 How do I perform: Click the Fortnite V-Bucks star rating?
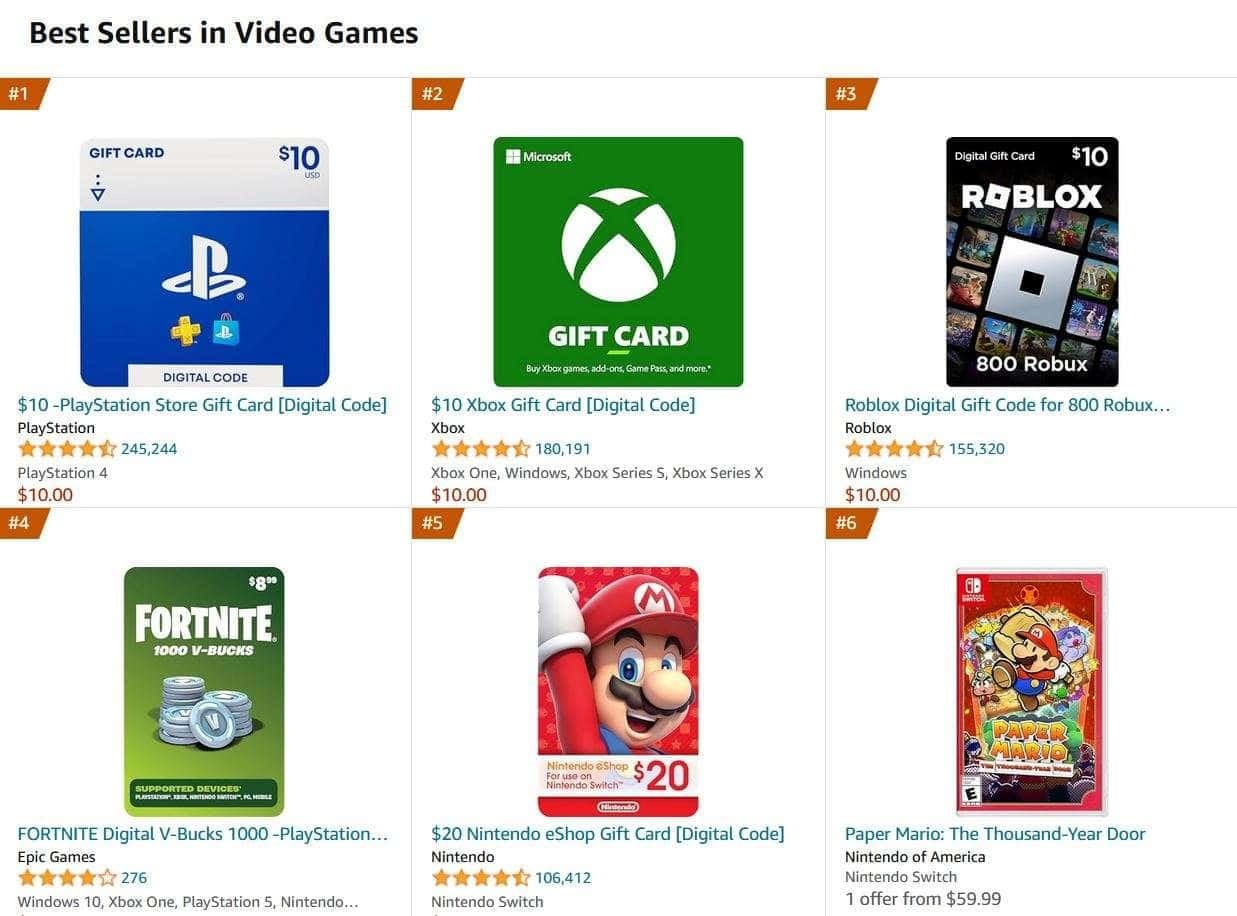click(x=67, y=878)
